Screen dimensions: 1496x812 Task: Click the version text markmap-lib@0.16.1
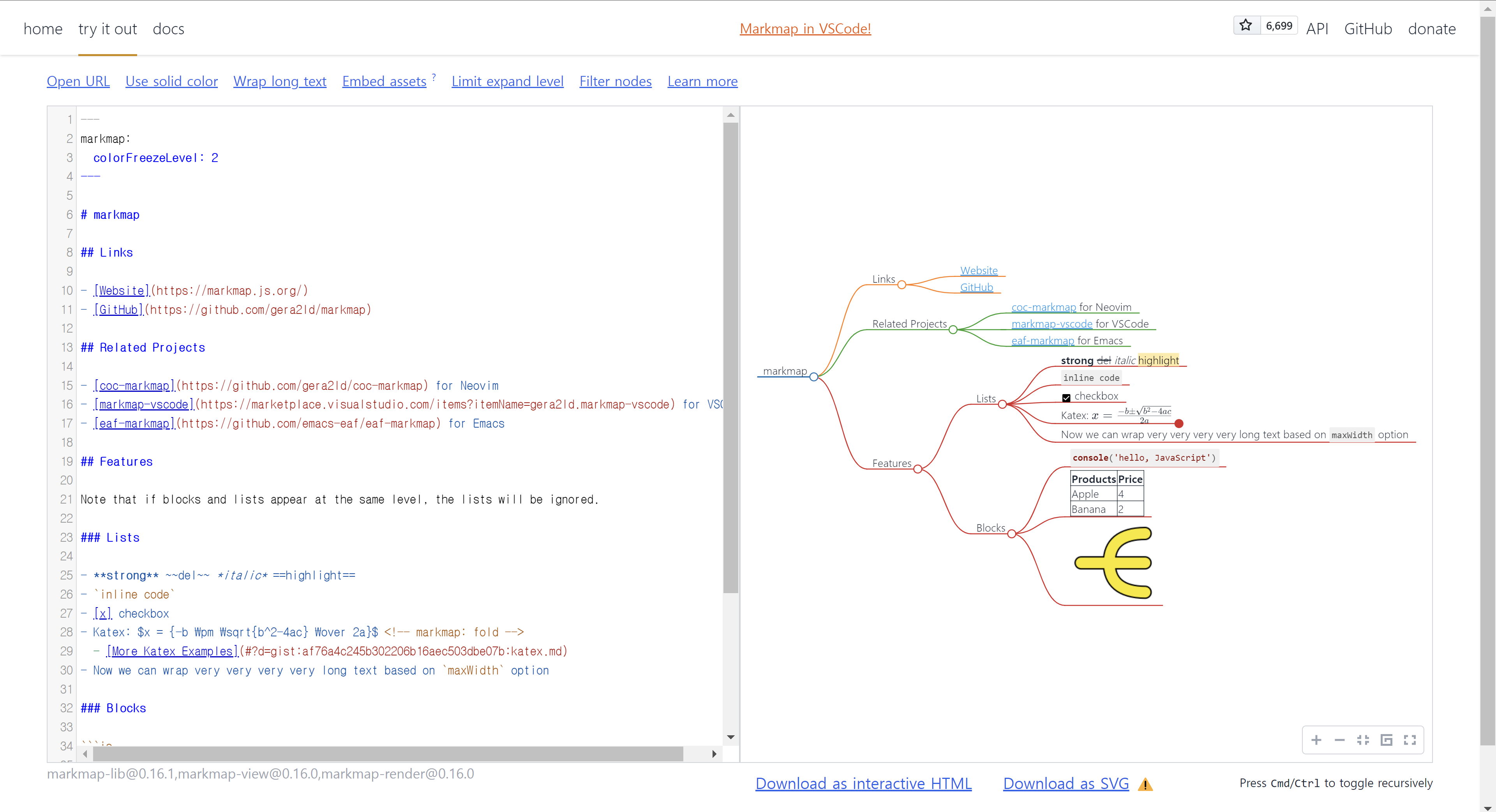(x=111, y=774)
